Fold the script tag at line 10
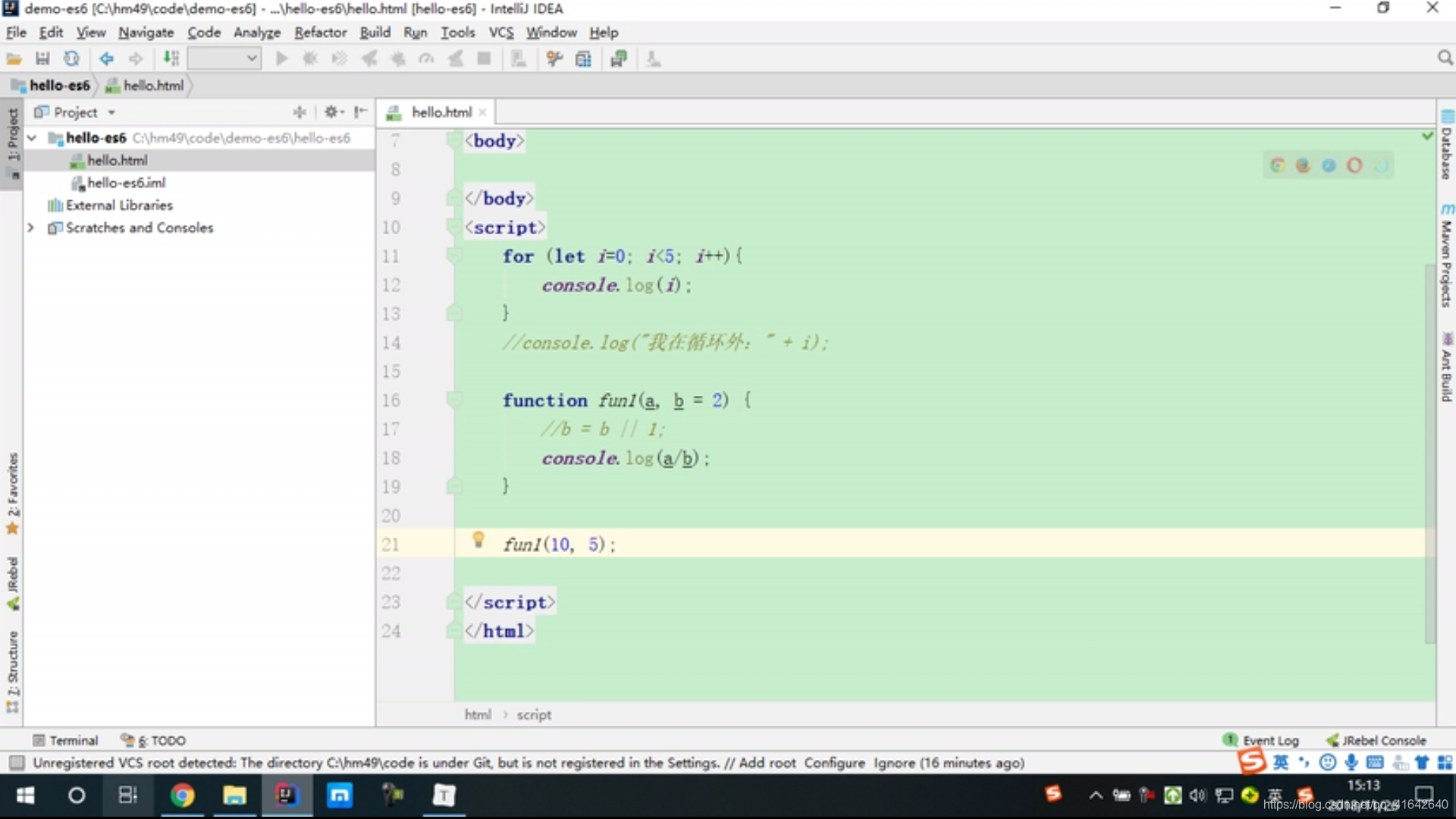1456x819 pixels. pos(454,227)
